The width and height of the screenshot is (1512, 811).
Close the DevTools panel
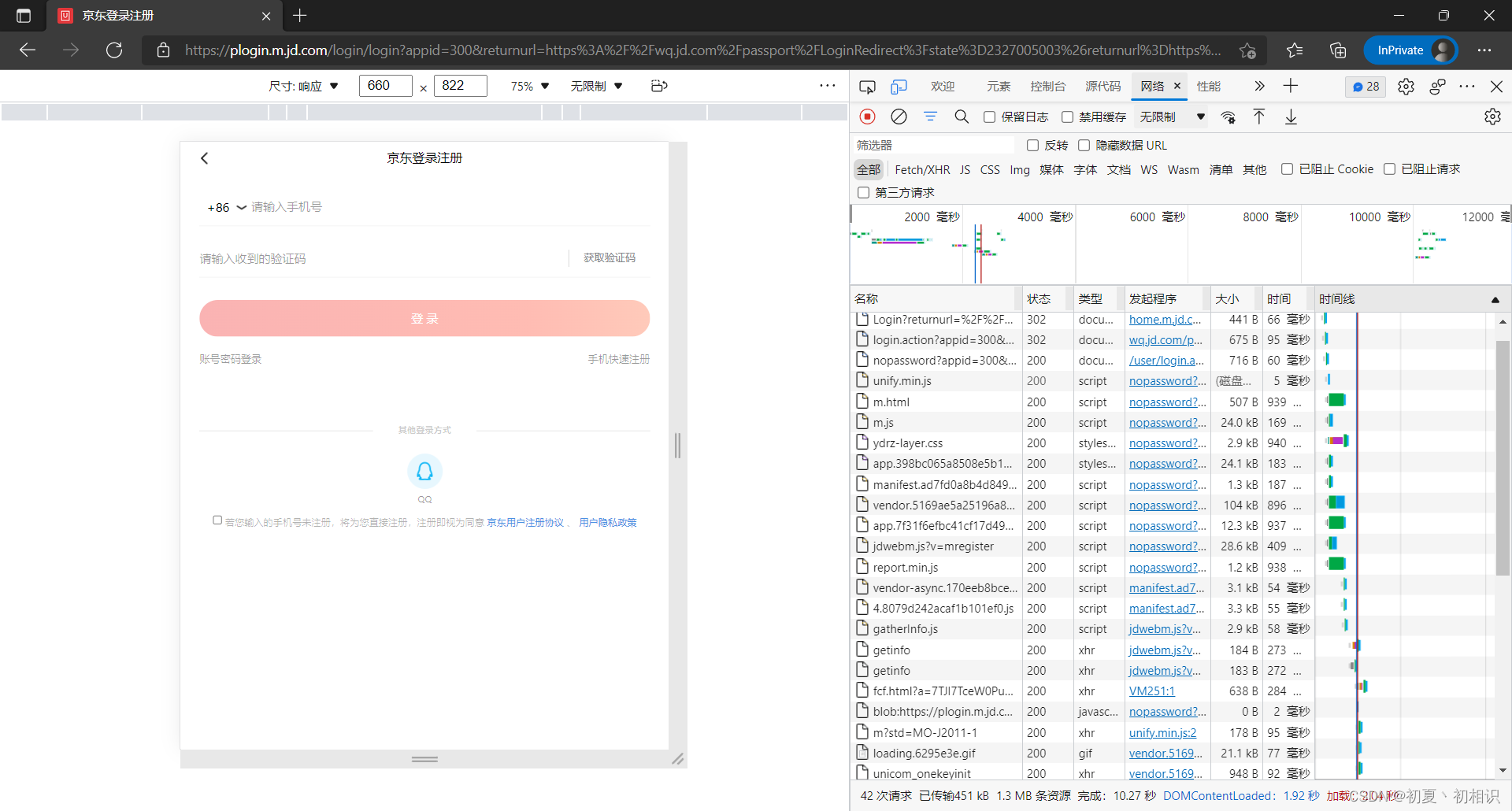1496,86
